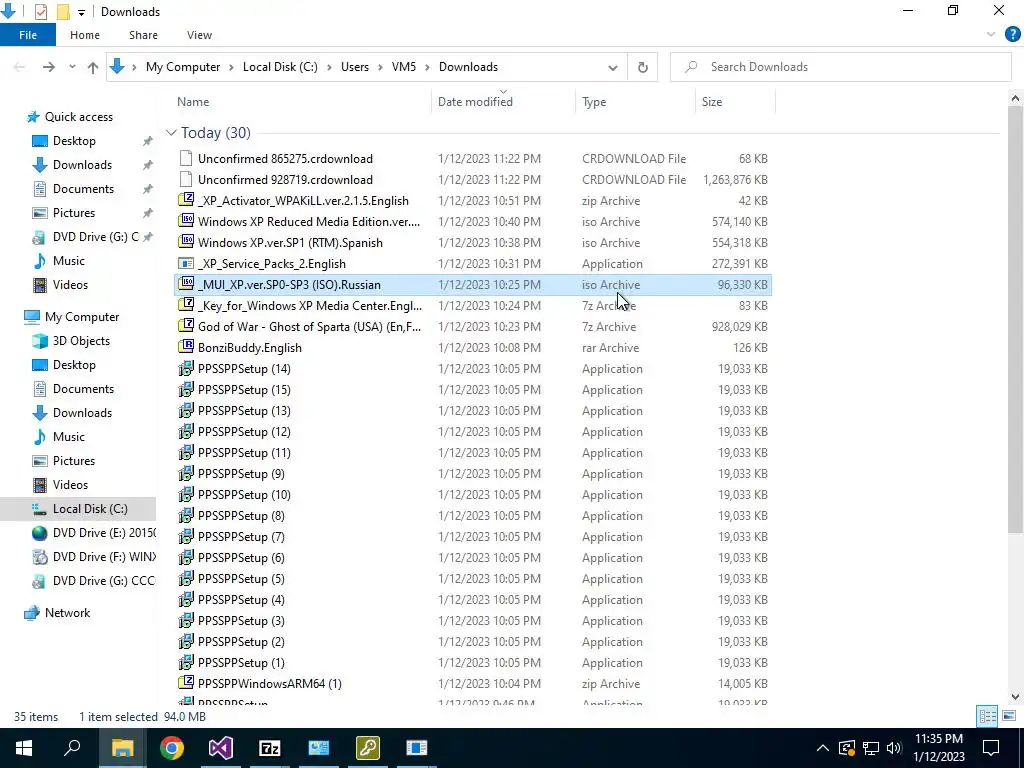Open the quick access toolbar customize dropdown
This screenshot has height=768, width=1024.
(81, 12)
